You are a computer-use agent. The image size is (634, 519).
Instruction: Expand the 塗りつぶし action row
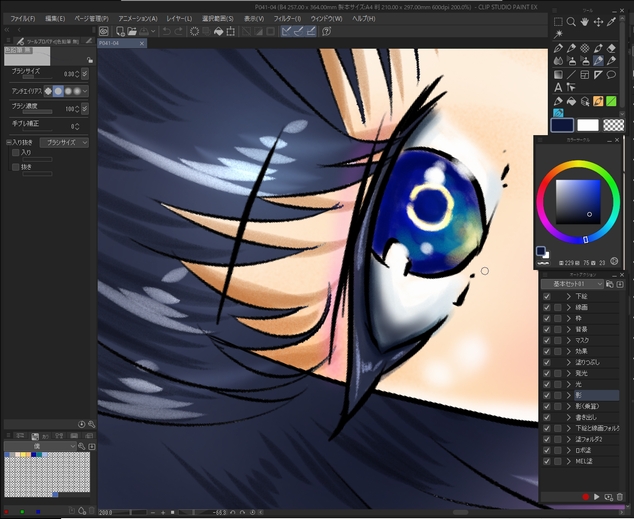[x=568, y=362]
